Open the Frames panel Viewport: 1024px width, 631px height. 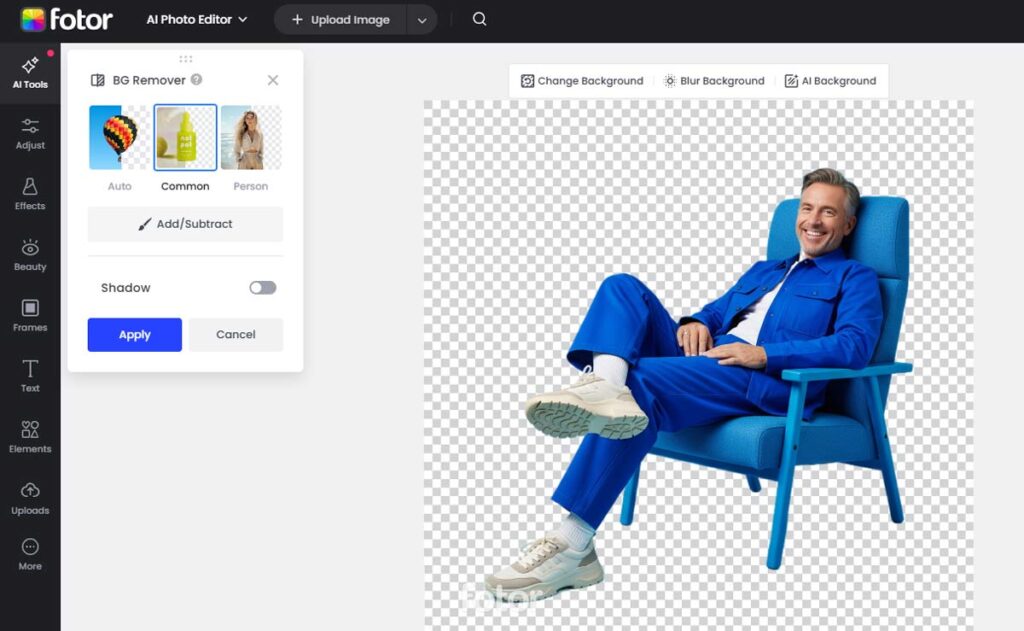coord(30,315)
